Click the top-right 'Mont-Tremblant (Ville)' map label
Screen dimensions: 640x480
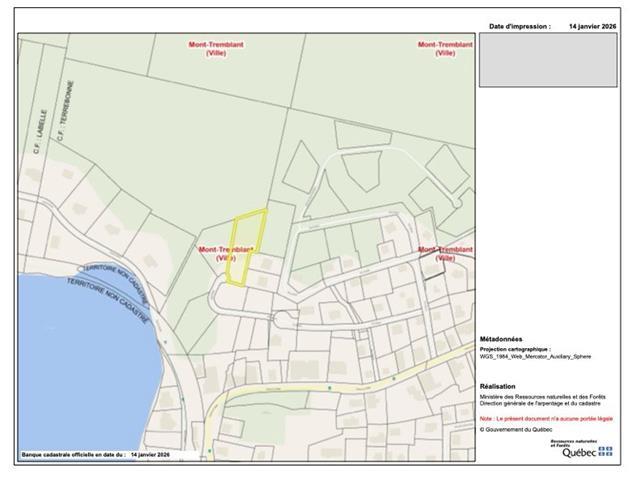pyautogui.click(x=438, y=48)
